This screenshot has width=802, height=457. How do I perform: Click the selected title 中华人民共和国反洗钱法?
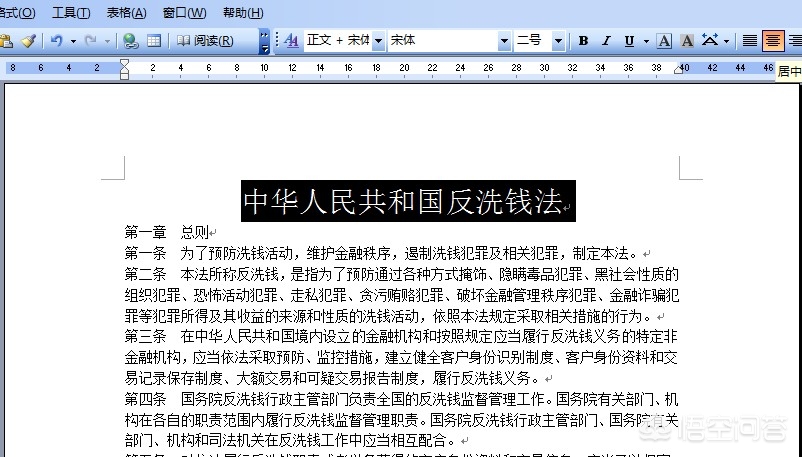point(402,202)
